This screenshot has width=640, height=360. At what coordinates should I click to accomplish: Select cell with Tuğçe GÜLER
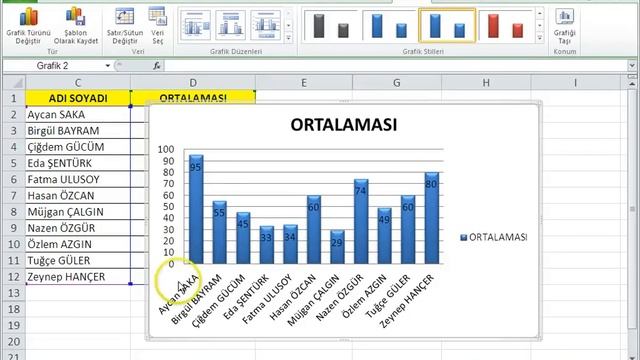(78, 260)
